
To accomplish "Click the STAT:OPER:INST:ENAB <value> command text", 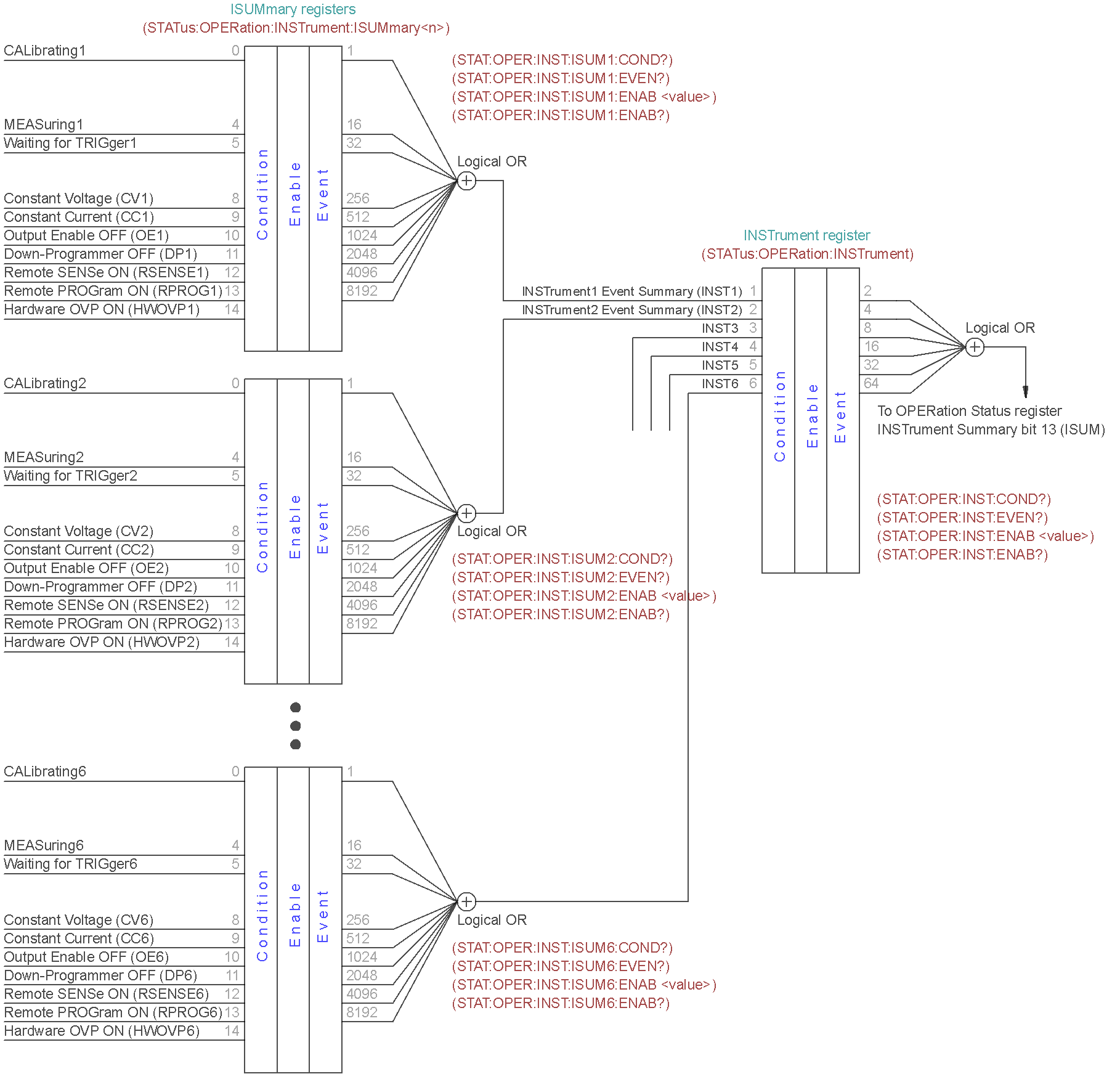I will 984,535.
